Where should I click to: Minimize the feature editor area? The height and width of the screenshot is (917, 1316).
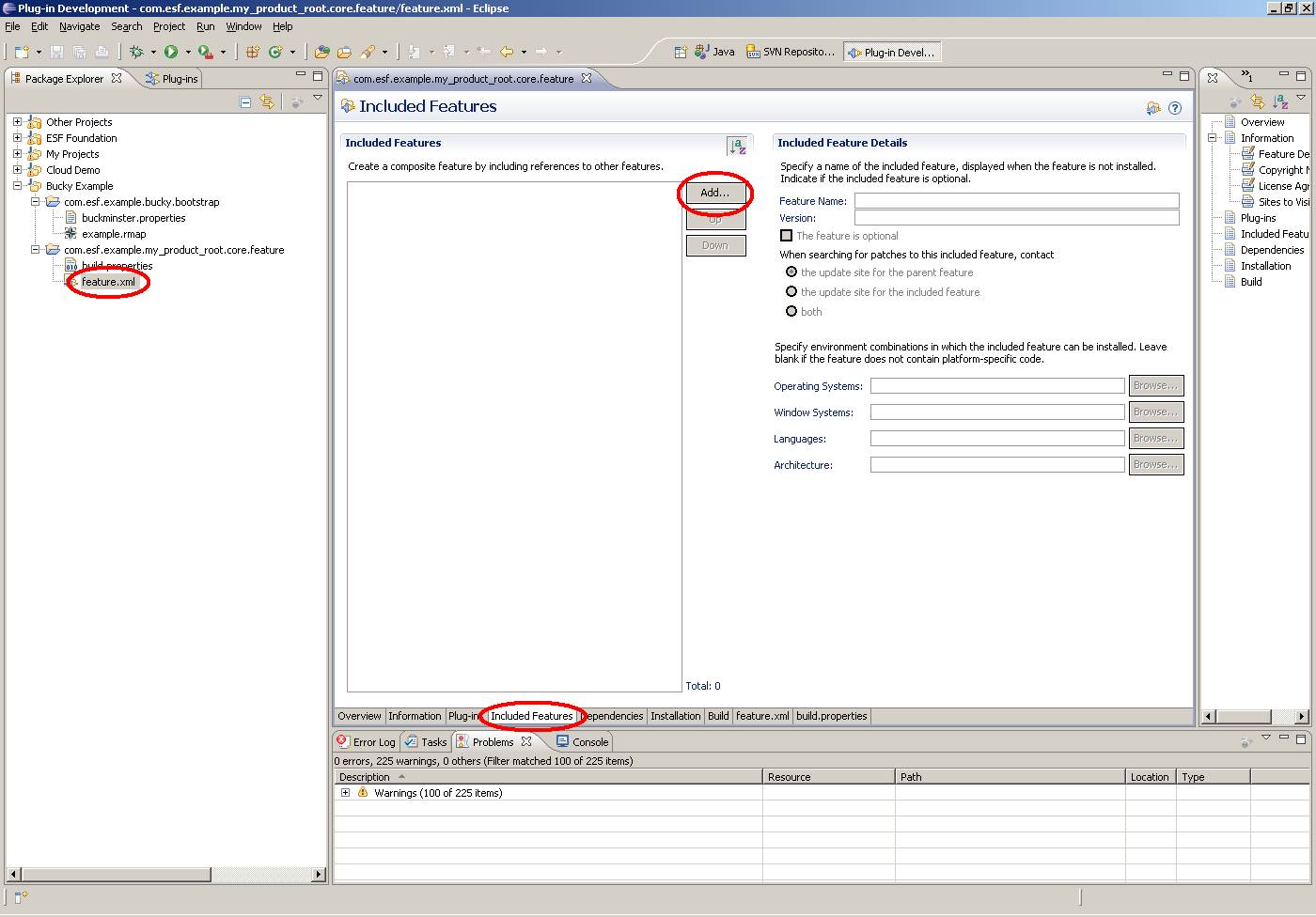point(1167,74)
